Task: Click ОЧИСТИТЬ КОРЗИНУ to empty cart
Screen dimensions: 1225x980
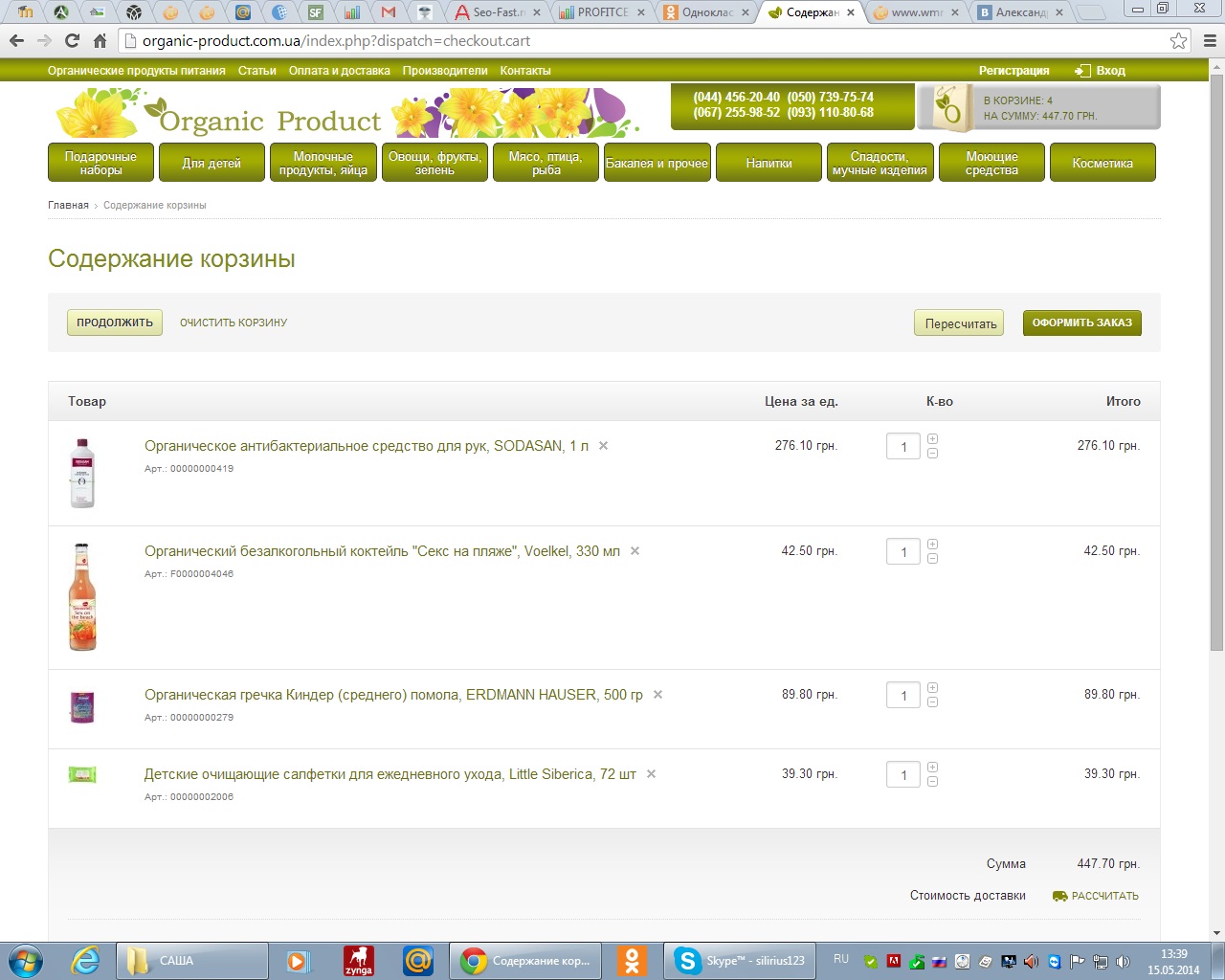Action: [x=234, y=323]
